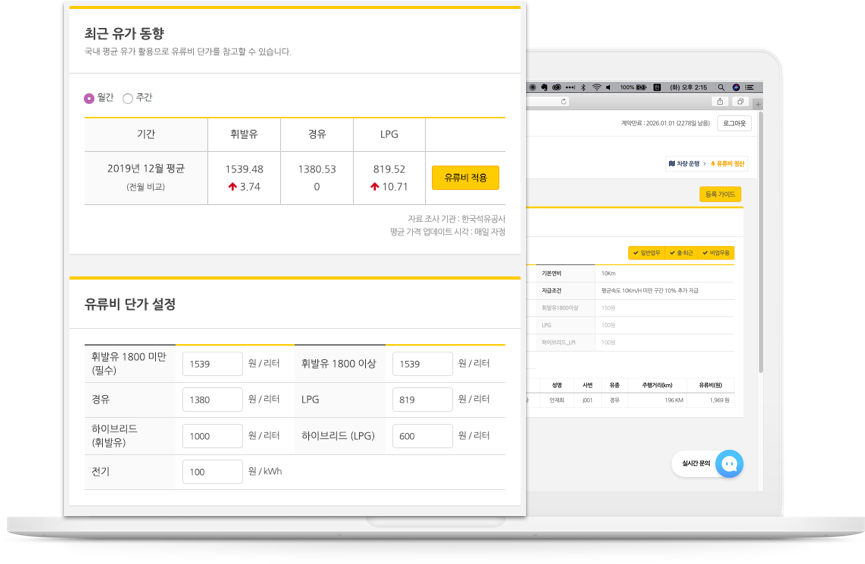Click the Safari show tabs icon
The width and height of the screenshot is (865, 564).
pos(740,102)
